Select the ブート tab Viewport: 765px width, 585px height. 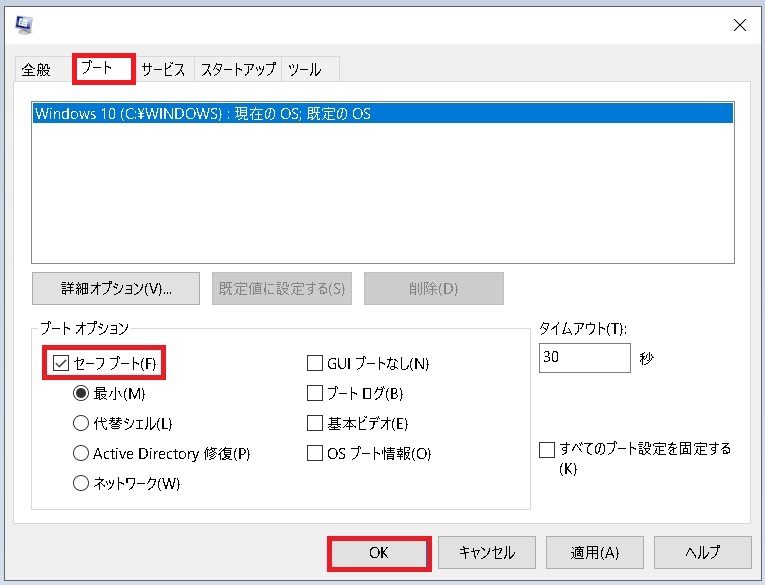[103, 68]
